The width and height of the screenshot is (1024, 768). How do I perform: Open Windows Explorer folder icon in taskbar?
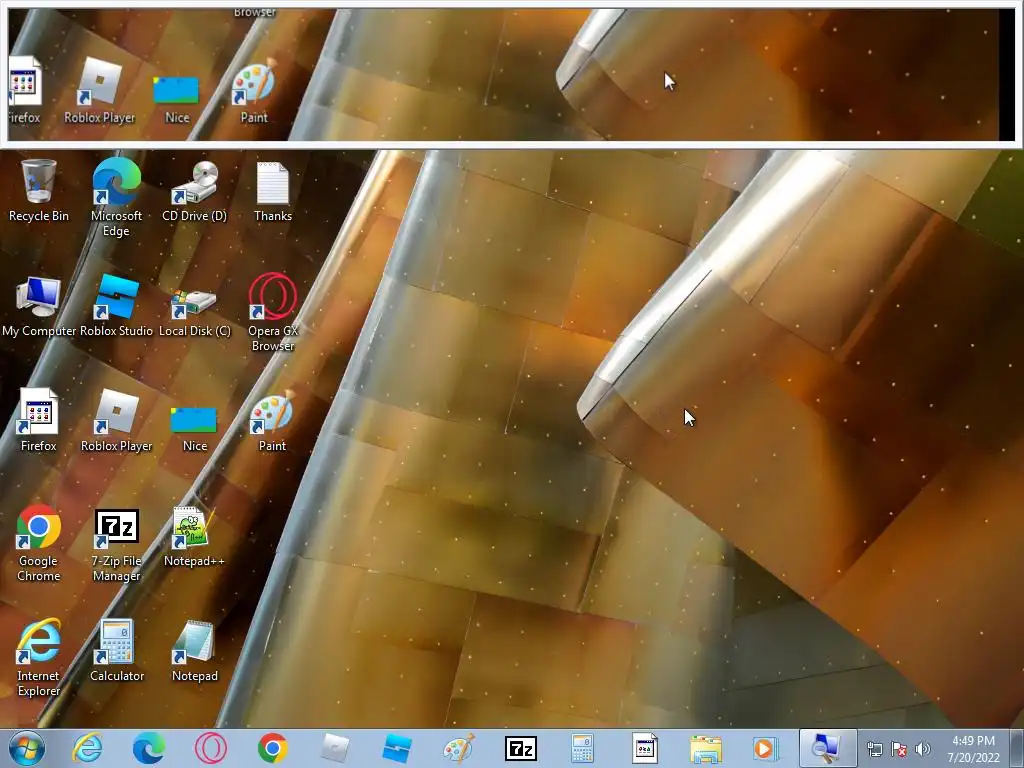[x=705, y=748]
